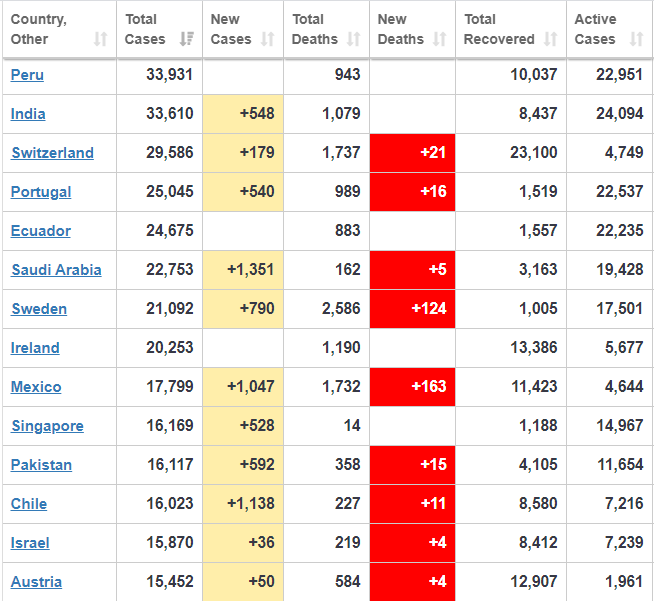Viewport: 654px width, 601px height.
Task: Click Mexico's red +163 new deaths cell
Action: (x=412, y=387)
